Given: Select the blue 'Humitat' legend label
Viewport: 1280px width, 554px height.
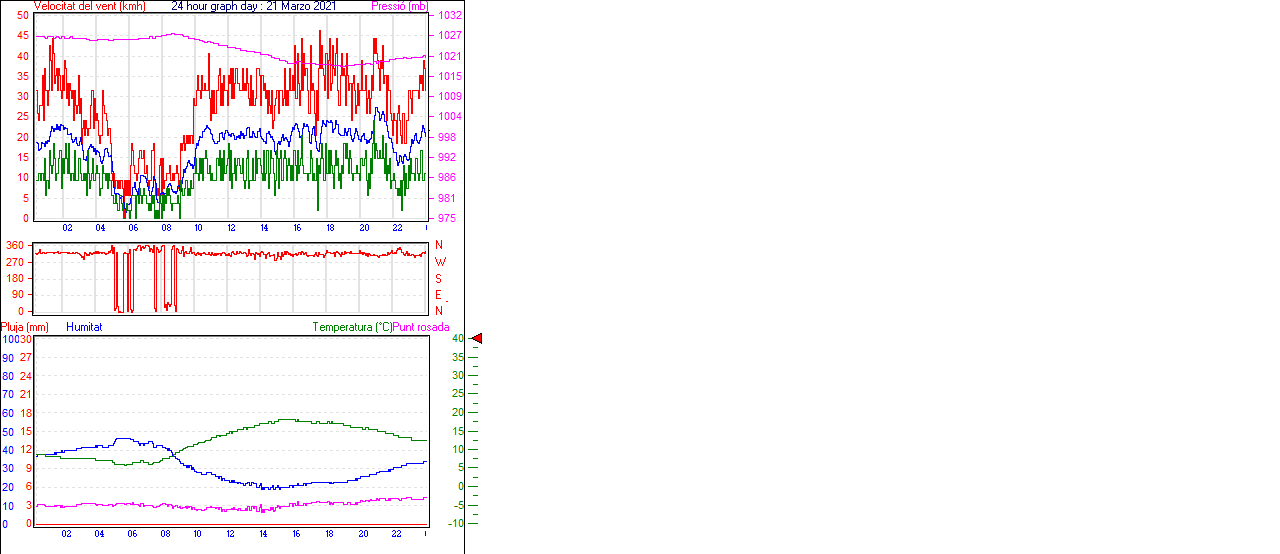Looking at the screenshot, I should (84, 327).
